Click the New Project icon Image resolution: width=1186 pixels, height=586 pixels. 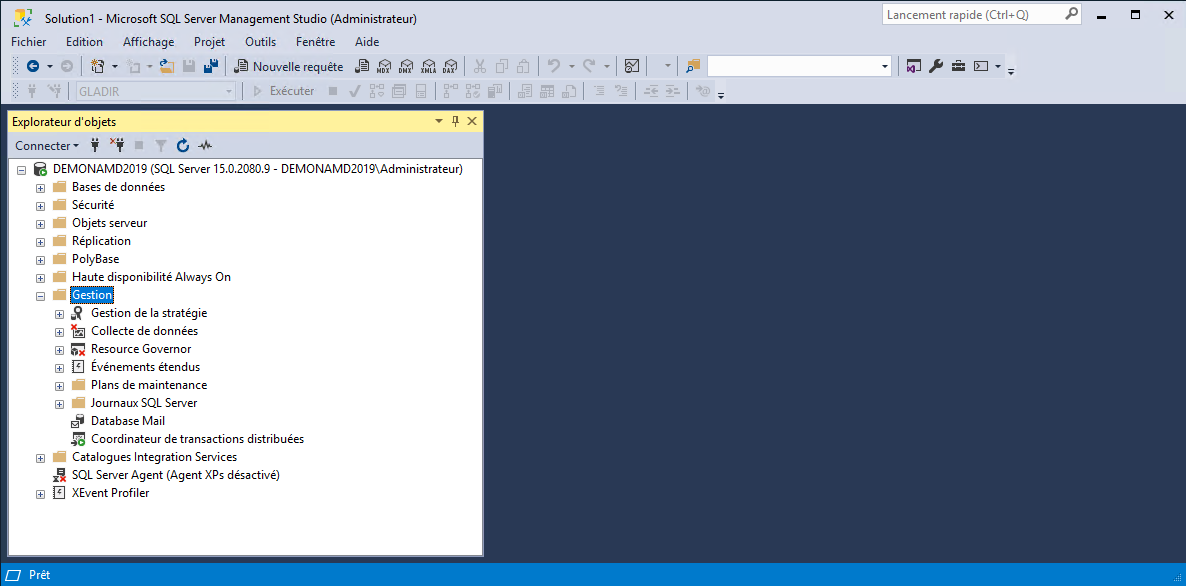click(97, 67)
